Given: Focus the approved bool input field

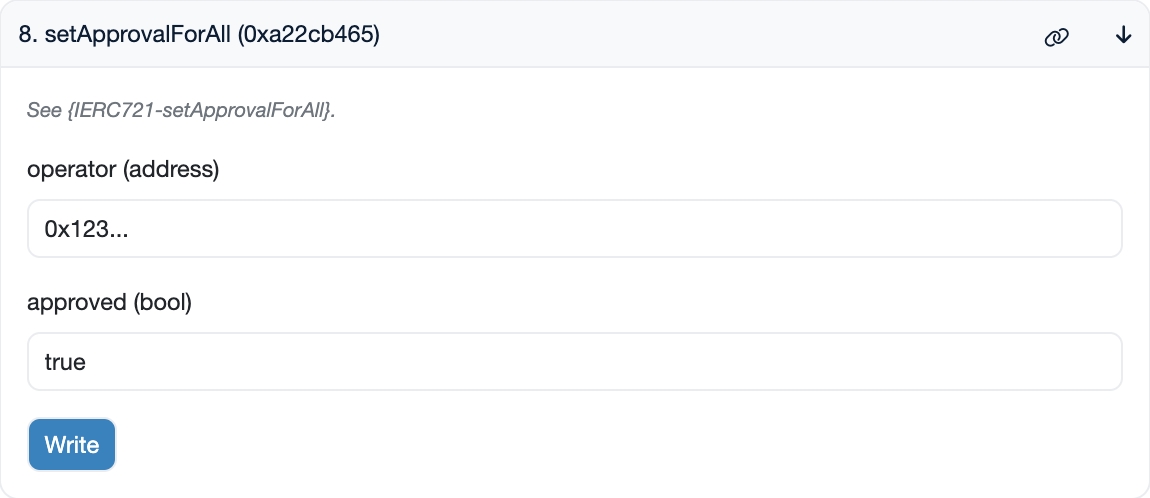Looking at the screenshot, I should click(574, 361).
